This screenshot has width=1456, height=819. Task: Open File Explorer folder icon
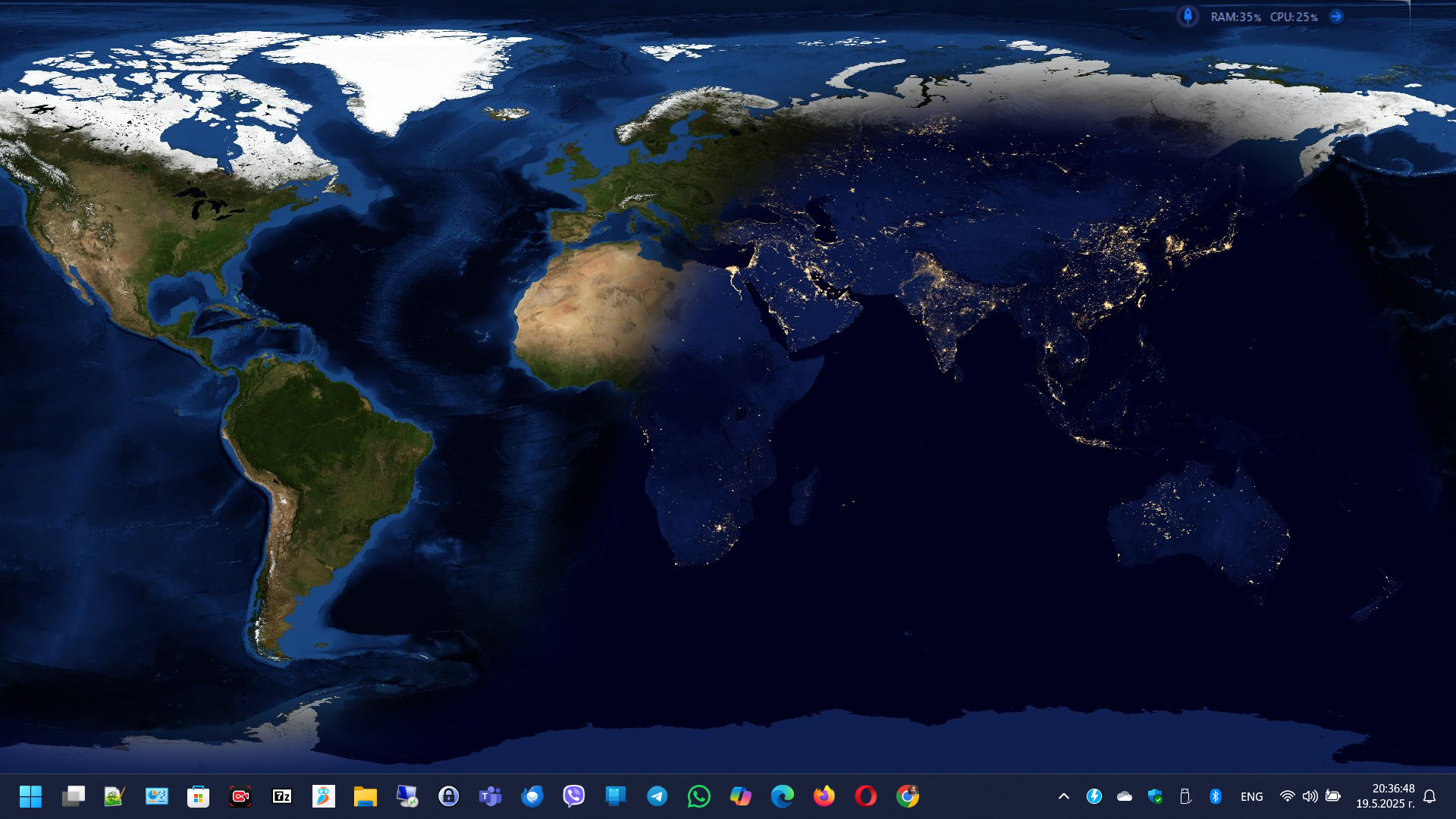pos(366,796)
